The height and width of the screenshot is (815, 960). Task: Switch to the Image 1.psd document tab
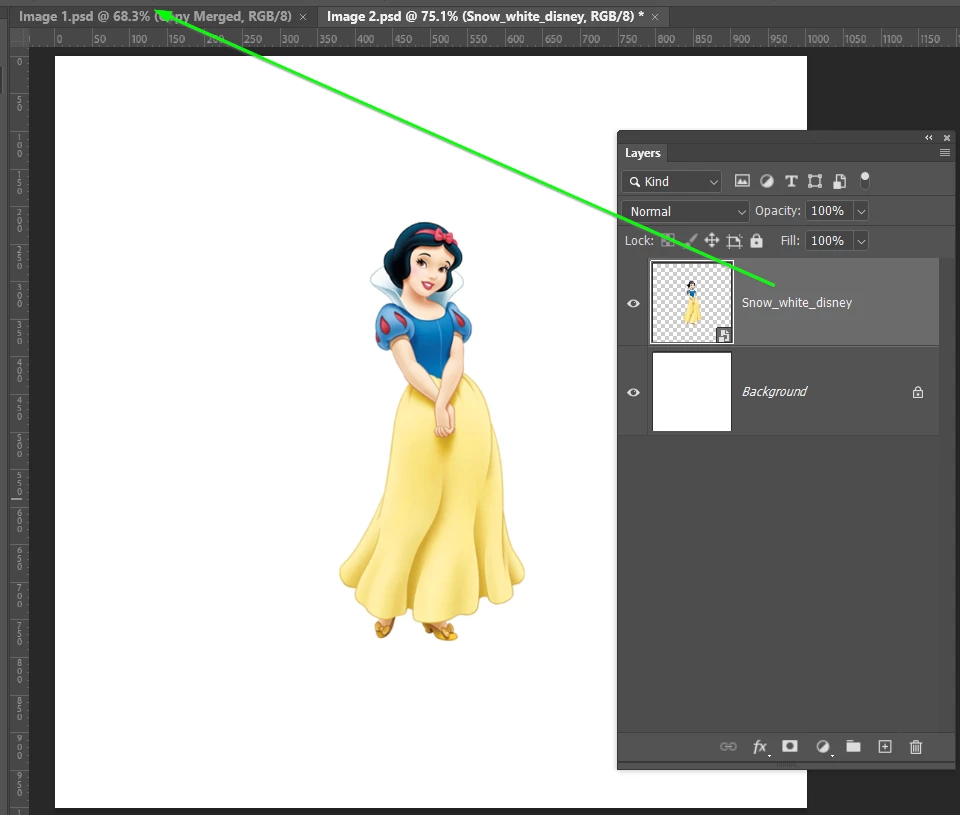click(x=155, y=17)
